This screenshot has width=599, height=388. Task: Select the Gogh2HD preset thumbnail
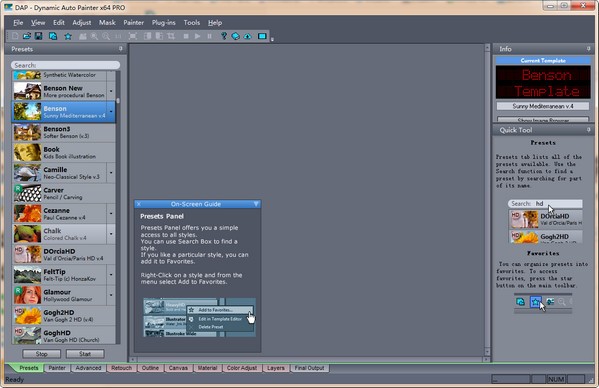[28, 315]
